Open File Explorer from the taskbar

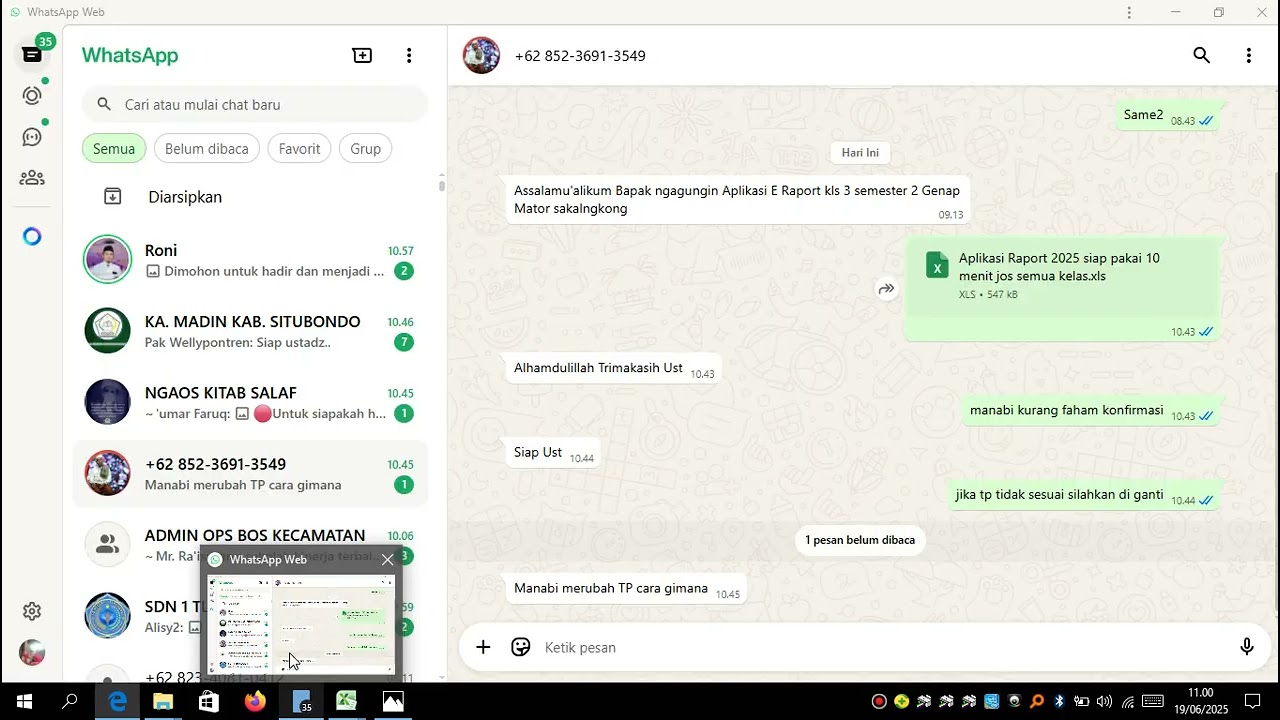(163, 701)
